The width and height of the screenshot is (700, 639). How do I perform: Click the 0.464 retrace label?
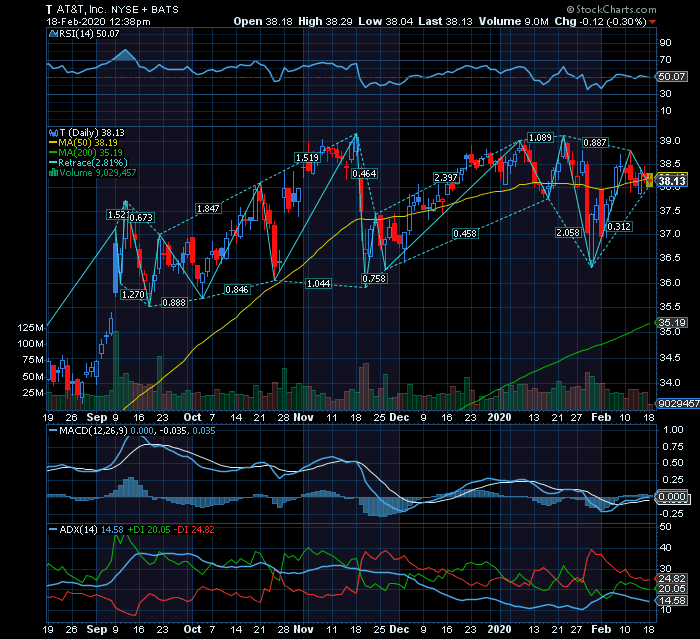click(364, 173)
